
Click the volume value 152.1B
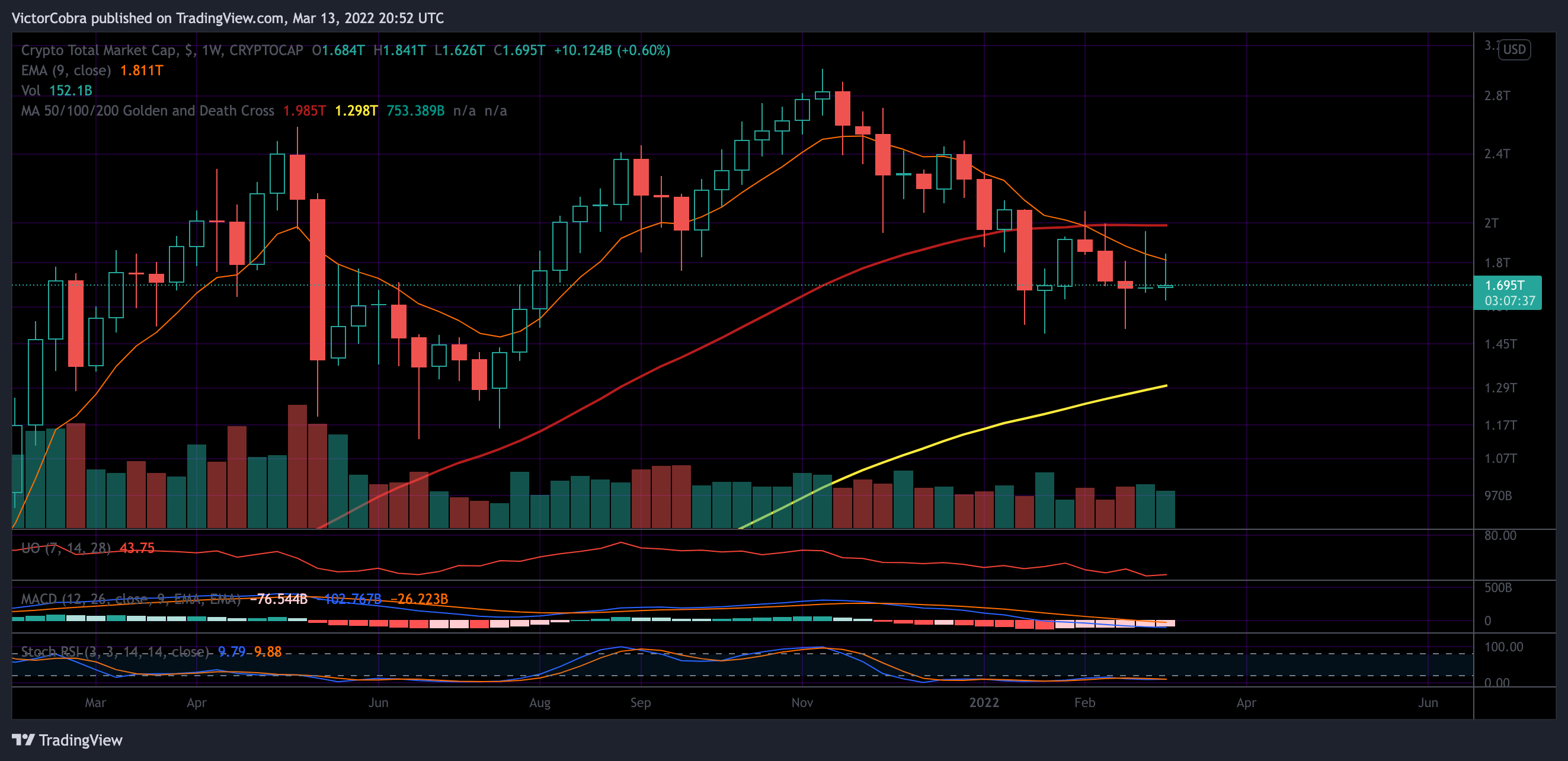71,90
